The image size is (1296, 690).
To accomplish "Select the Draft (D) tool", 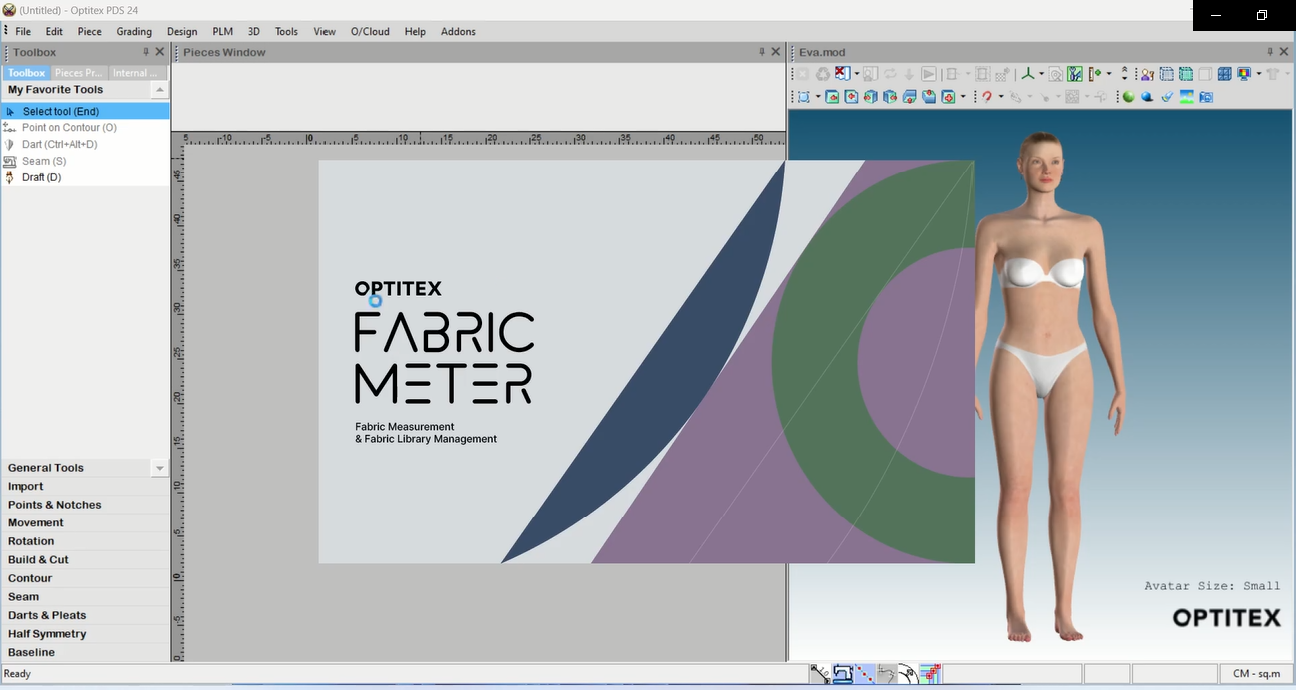I will pyautogui.click(x=41, y=177).
